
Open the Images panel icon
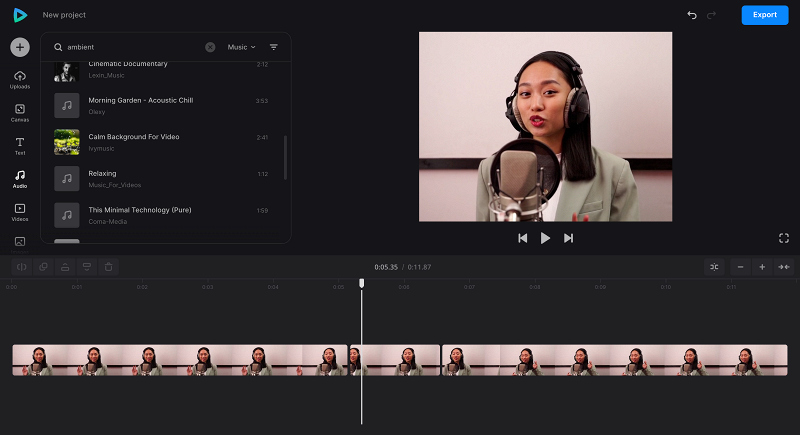pos(20,242)
